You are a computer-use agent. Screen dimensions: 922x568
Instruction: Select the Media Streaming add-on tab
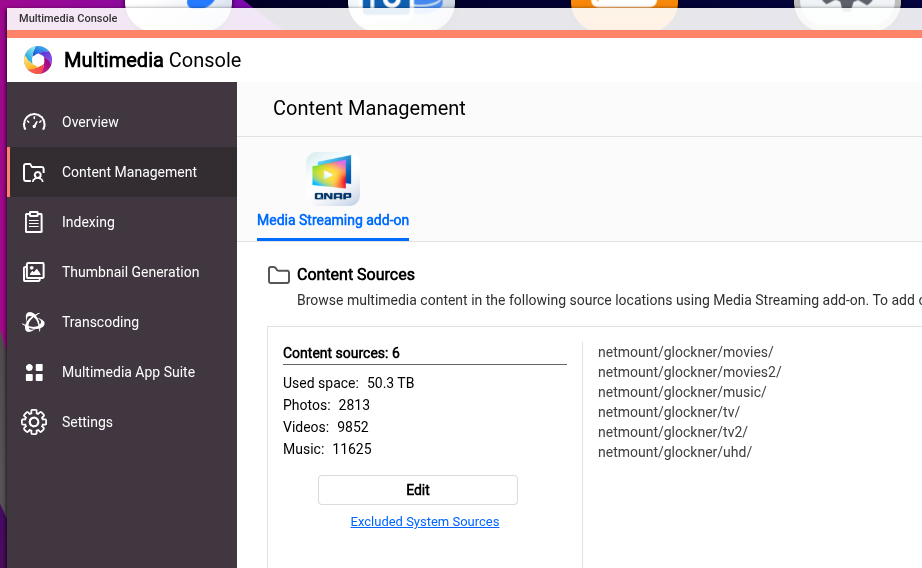tap(332, 220)
